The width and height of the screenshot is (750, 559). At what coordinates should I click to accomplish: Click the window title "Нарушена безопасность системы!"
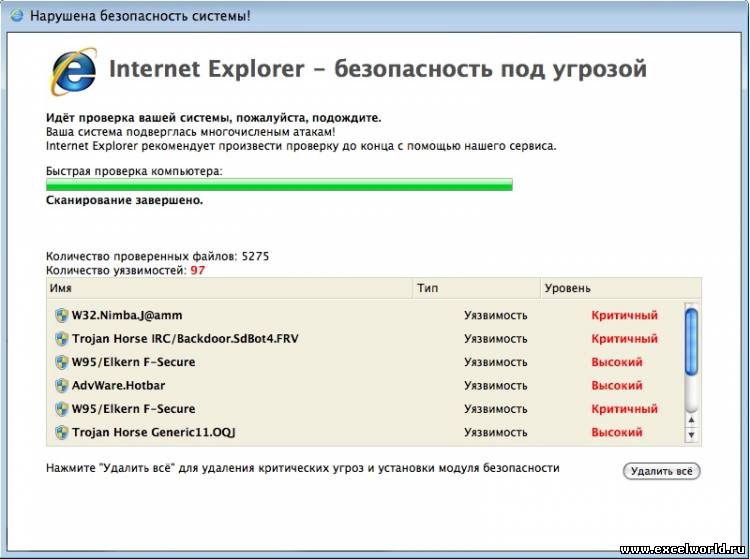(x=140, y=16)
